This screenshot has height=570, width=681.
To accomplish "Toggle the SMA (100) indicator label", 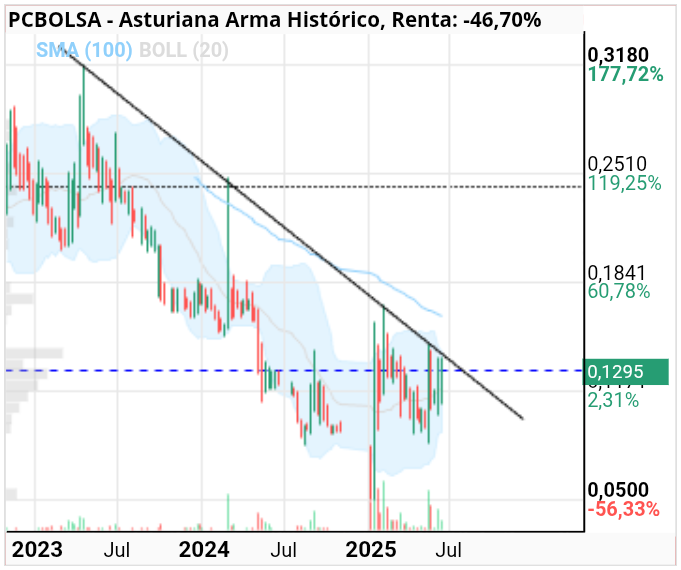I will pos(84,50).
